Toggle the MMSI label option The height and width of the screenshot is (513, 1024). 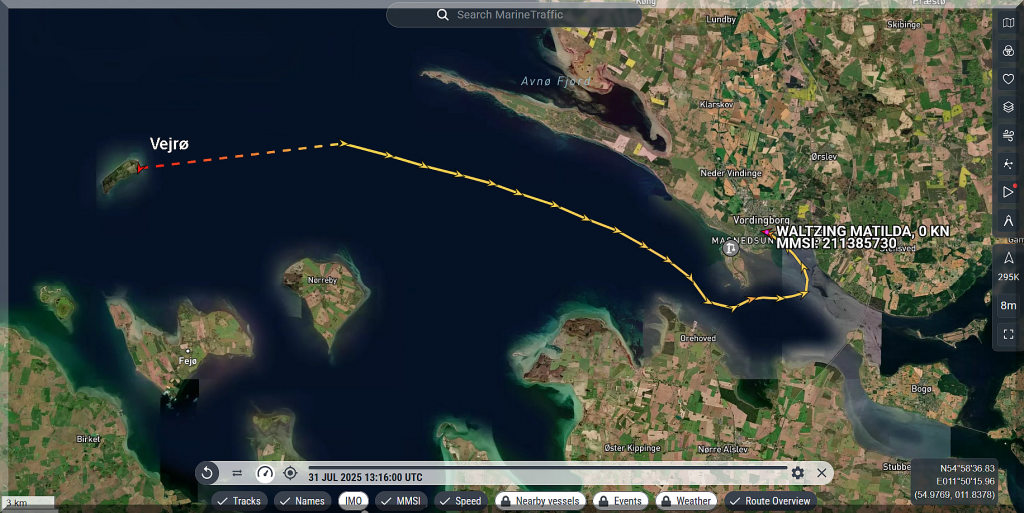[400, 501]
